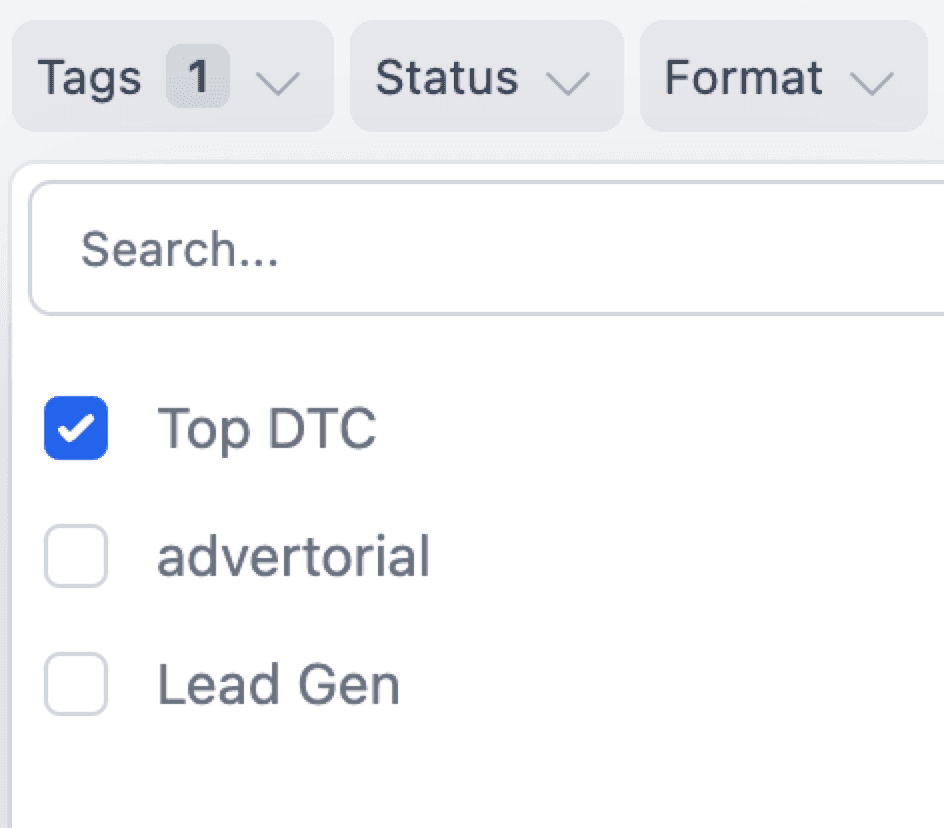Viewport: 944px width, 828px height.
Task: Pick the Lead Gen option label
Action: point(278,685)
